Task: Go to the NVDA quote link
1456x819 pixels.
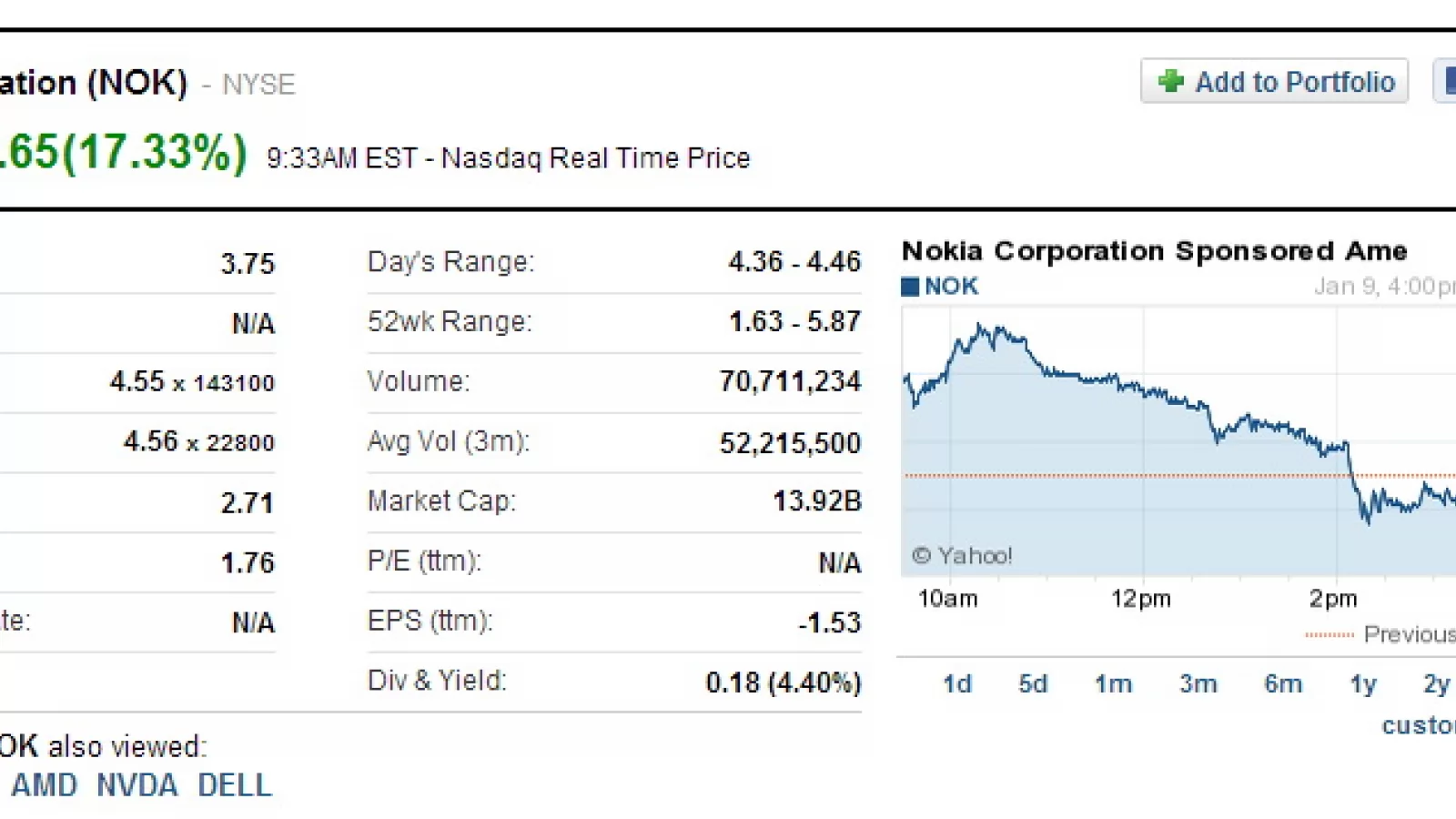Action: click(136, 785)
